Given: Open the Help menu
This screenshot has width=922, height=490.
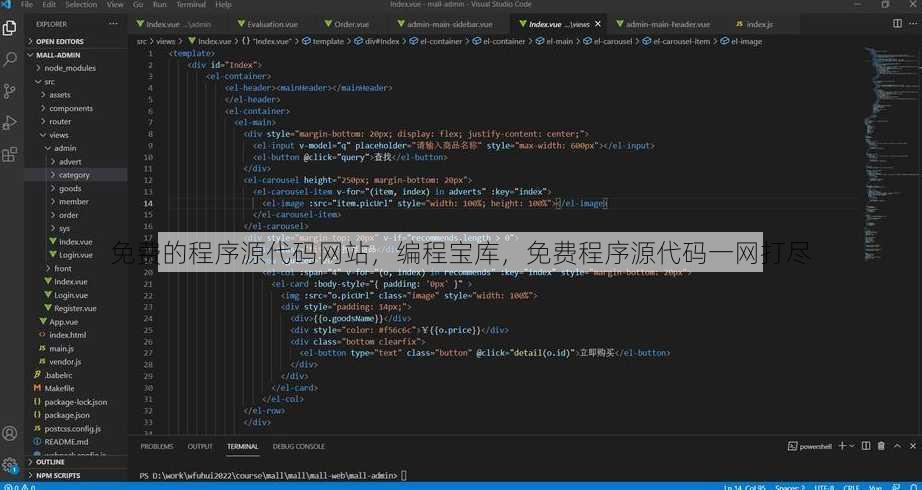Looking at the screenshot, I should pyautogui.click(x=223, y=4).
